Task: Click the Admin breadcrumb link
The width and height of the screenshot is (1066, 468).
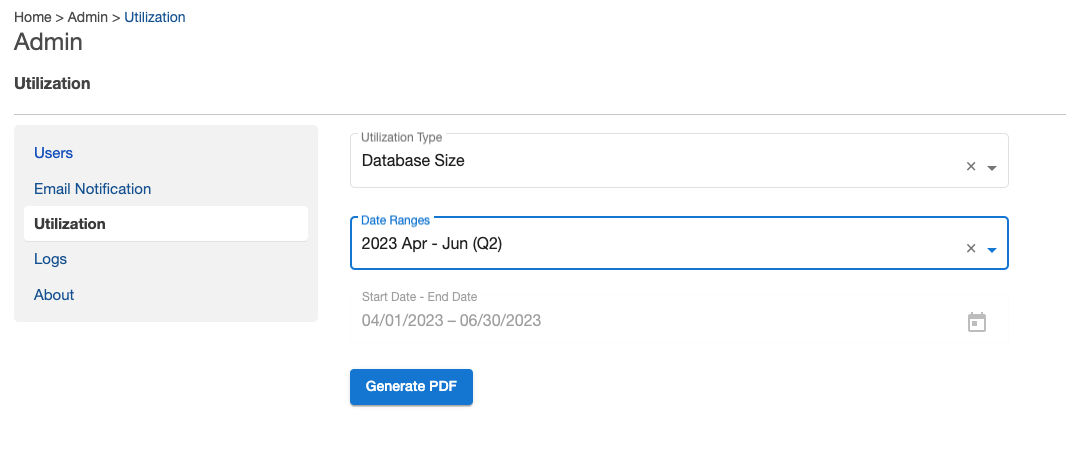Action: (x=88, y=17)
